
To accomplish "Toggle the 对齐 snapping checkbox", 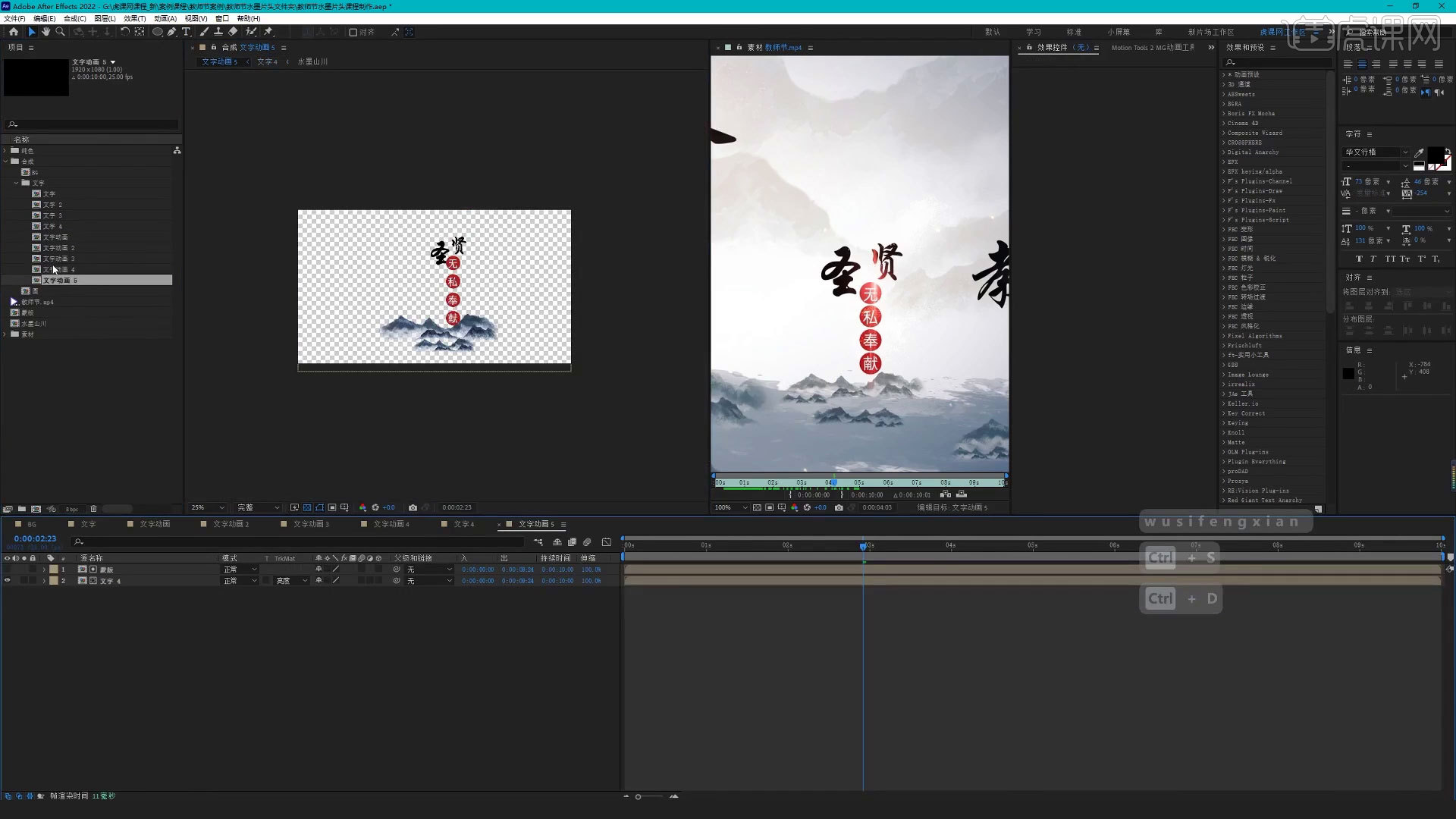I will tap(353, 32).
